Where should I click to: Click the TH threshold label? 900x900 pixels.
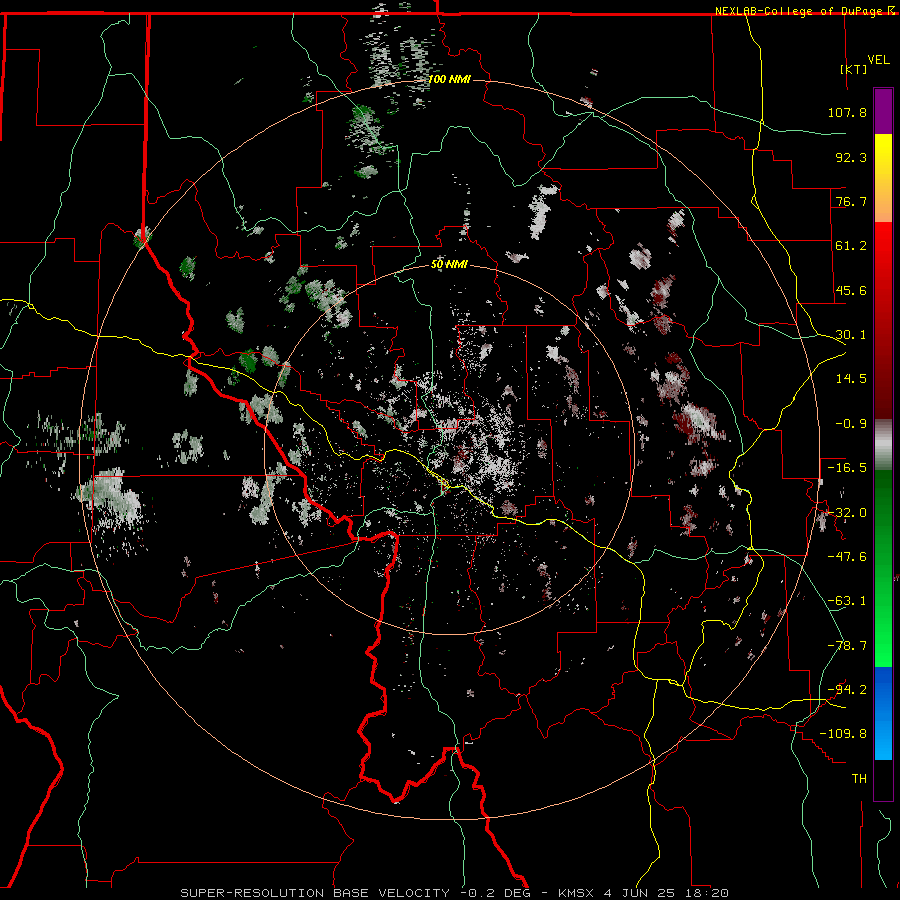point(859,779)
